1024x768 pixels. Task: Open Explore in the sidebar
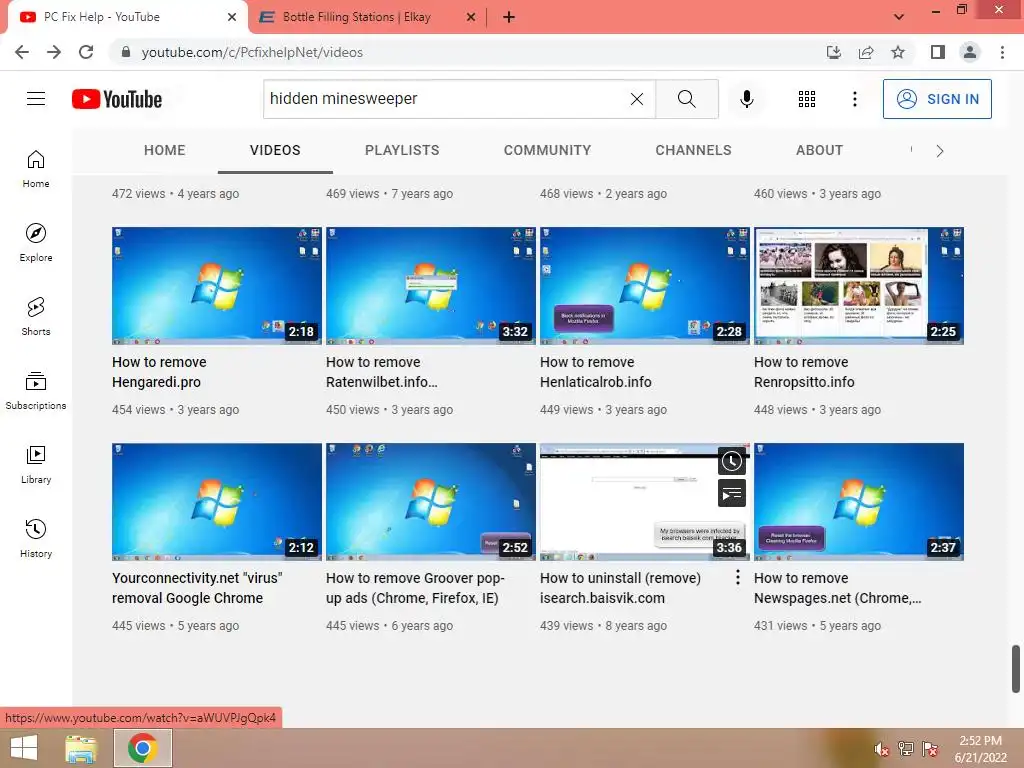click(x=36, y=243)
